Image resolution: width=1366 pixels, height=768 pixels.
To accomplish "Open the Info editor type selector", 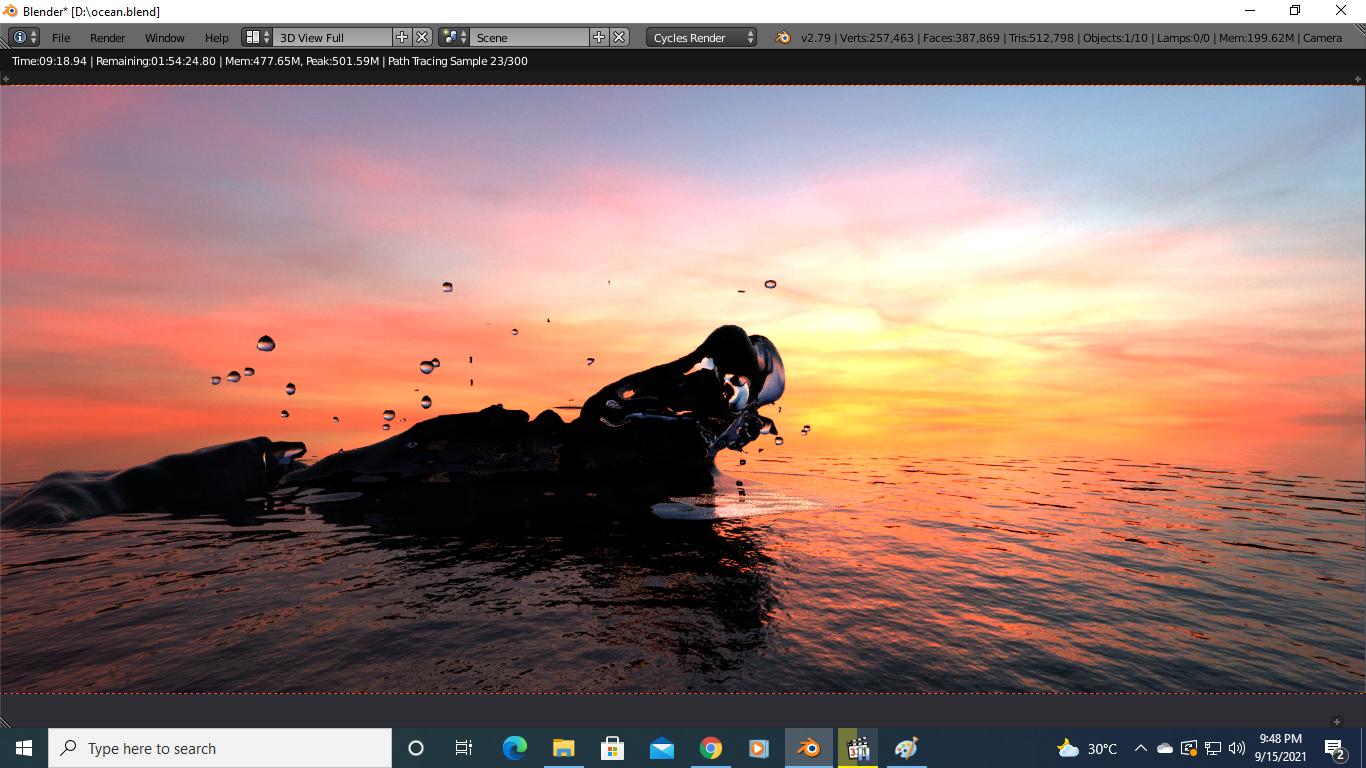I will coord(24,37).
